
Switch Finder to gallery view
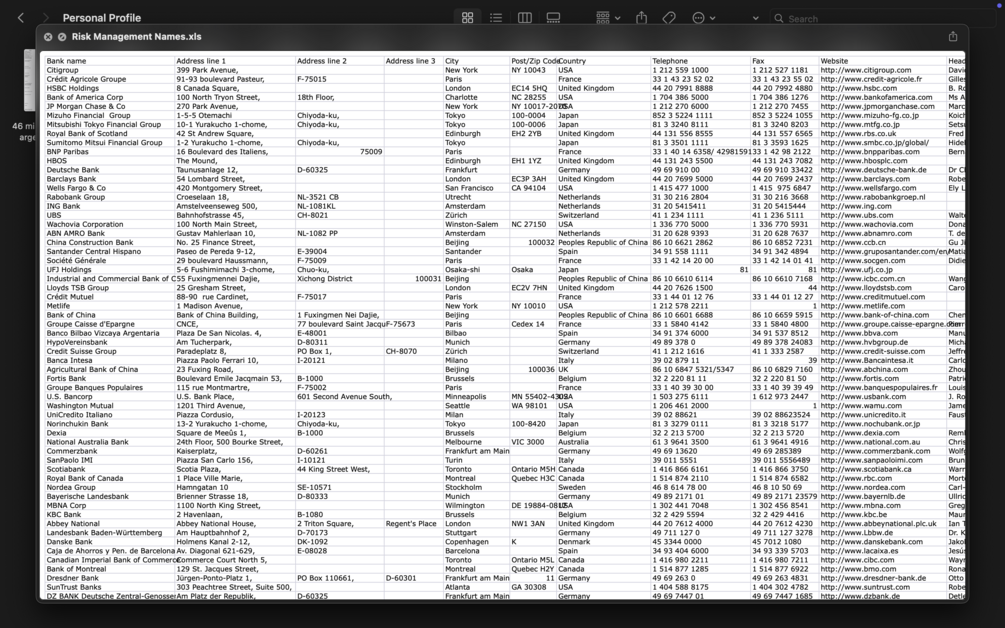pyautogui.click(x=553, y=18)
